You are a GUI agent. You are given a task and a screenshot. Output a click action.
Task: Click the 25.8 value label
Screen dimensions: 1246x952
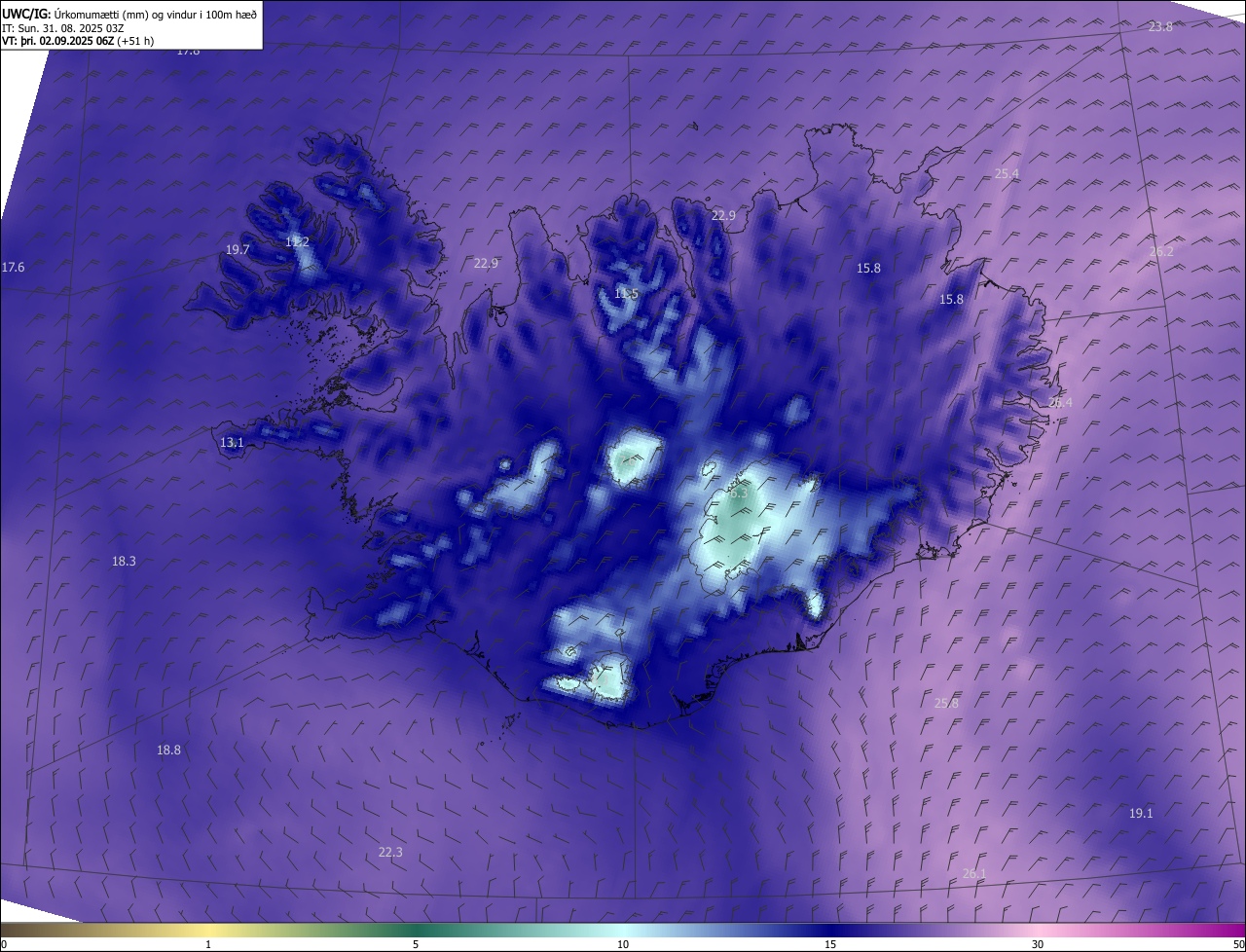[x=946, y=703]
